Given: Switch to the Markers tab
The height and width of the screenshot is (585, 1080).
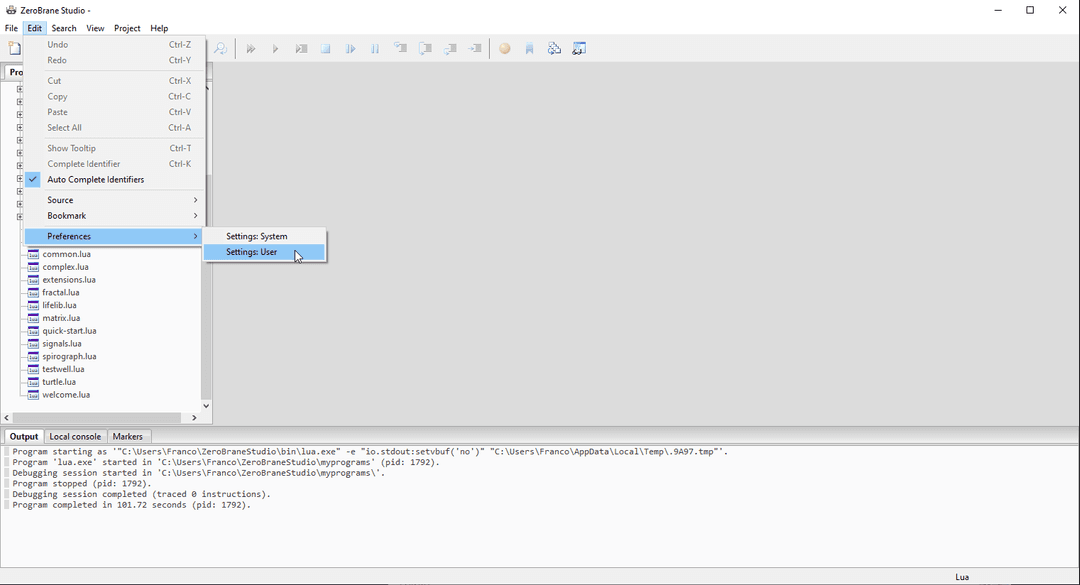Looking at the screenshot, I should (128, 436).
